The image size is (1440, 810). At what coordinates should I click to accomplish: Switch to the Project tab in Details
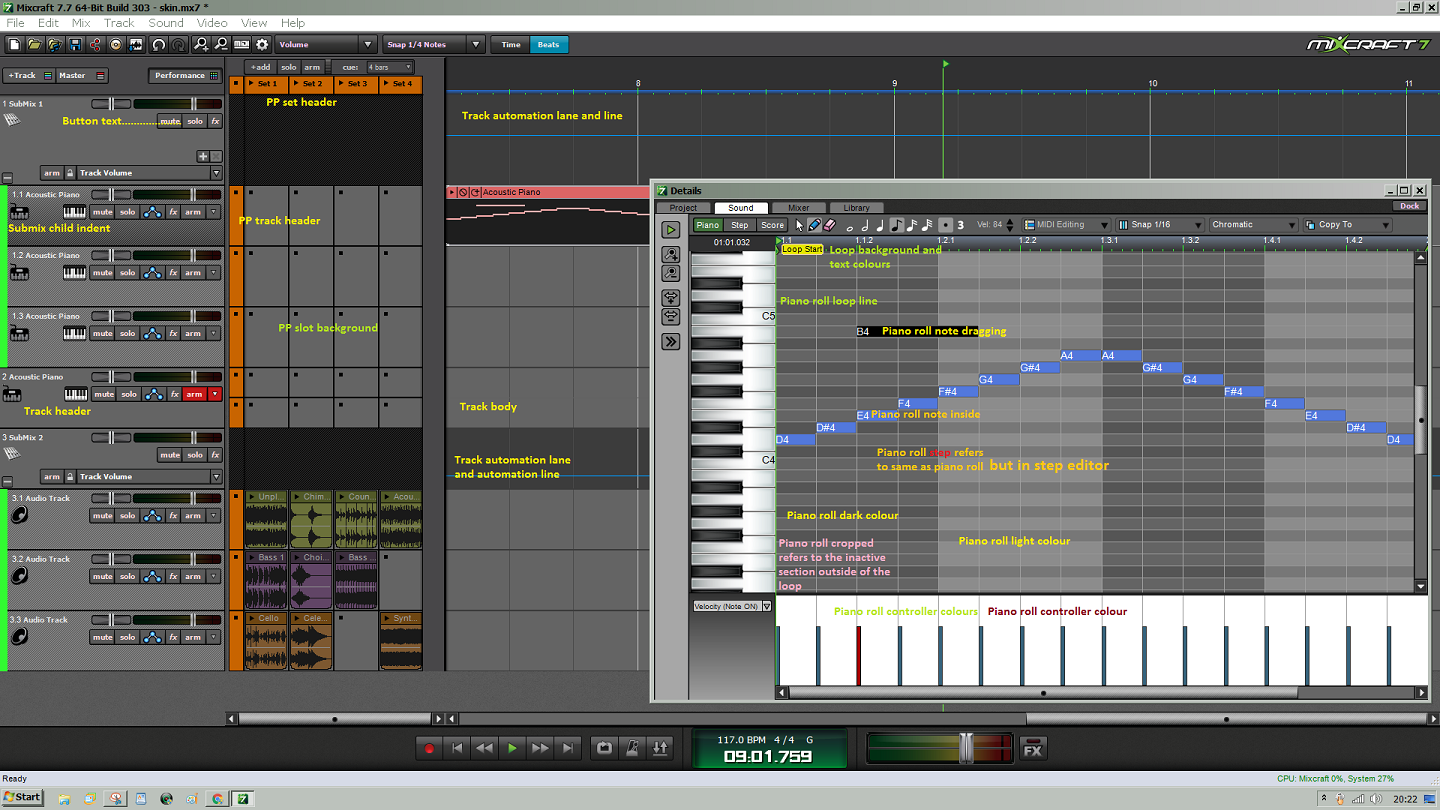(684, 208)
